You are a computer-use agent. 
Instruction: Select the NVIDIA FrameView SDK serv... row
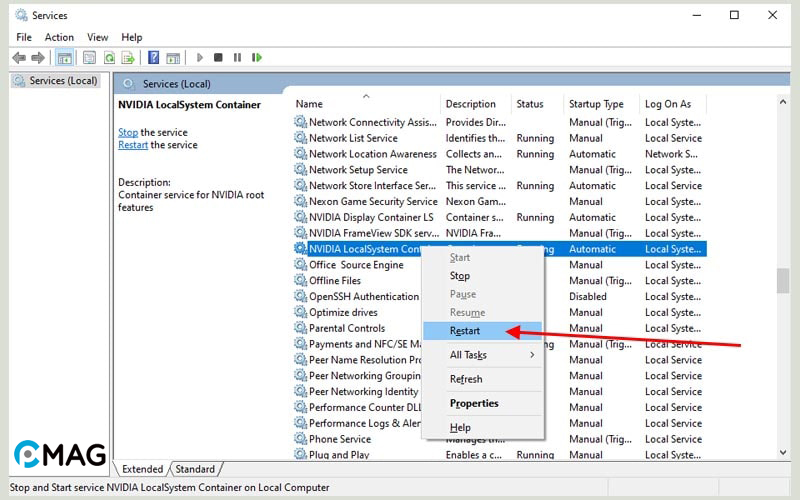(500, 233)
